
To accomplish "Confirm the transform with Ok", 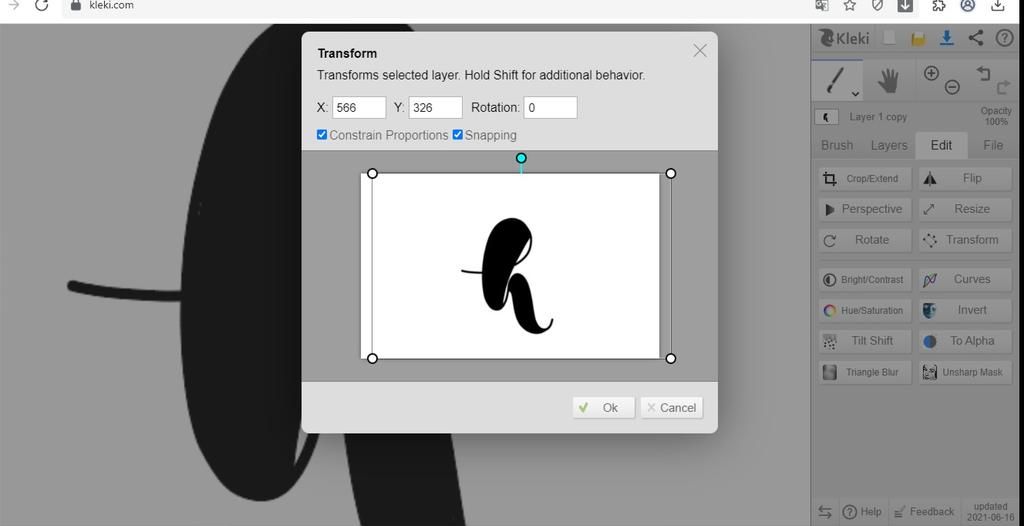I will pos(603,408).
